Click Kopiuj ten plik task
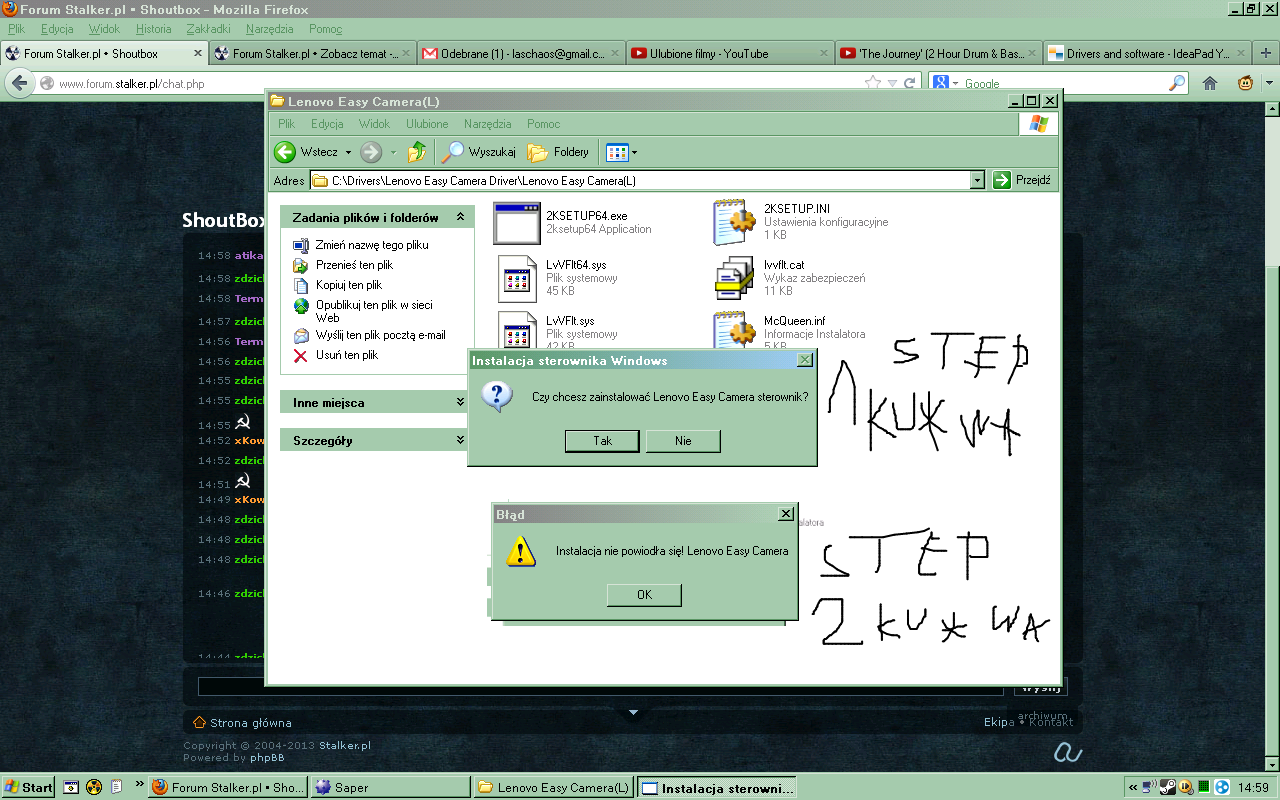 point(349,285)
